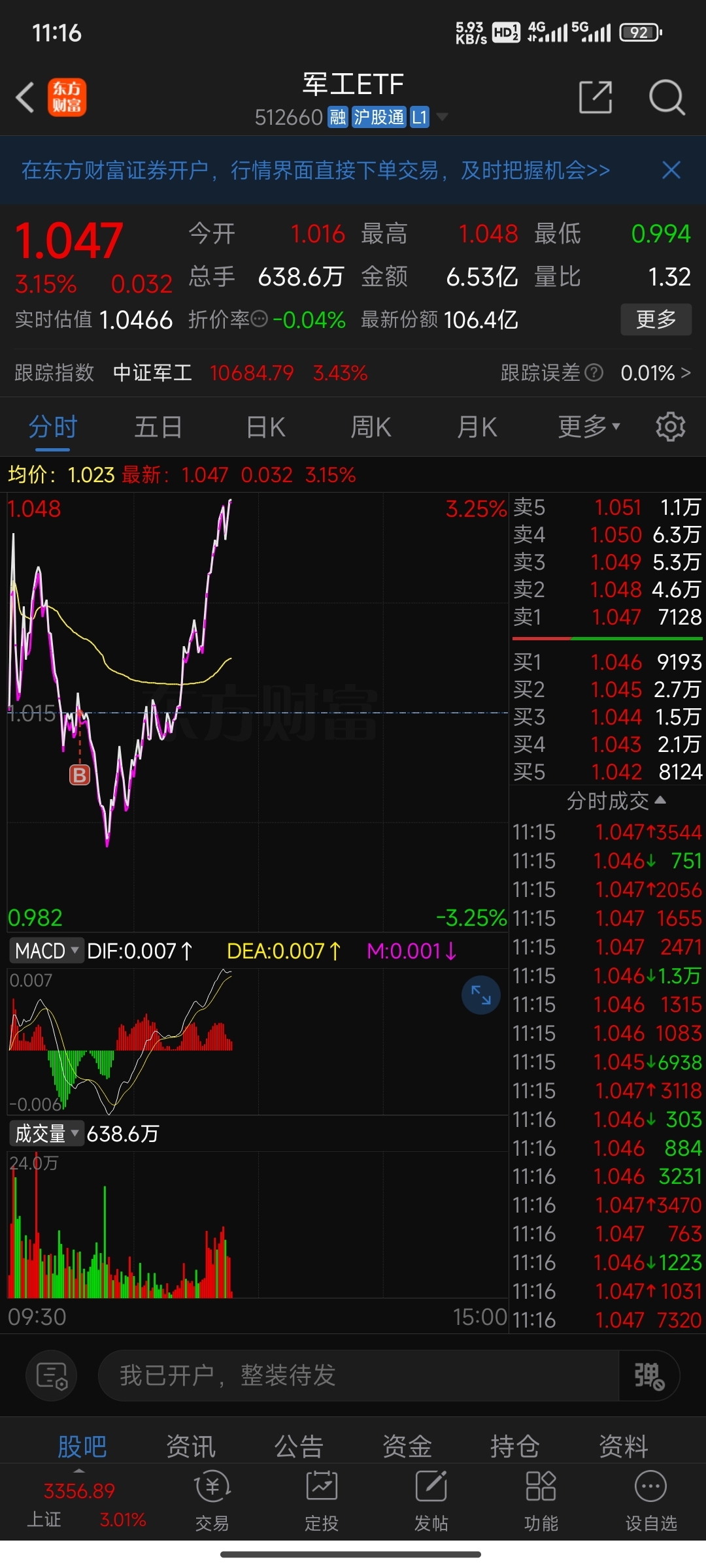The width and height of the screenshot is (706, 1568).
Task: Tap the 买3 1.044 order row
Action: click(x=607, y=717)
